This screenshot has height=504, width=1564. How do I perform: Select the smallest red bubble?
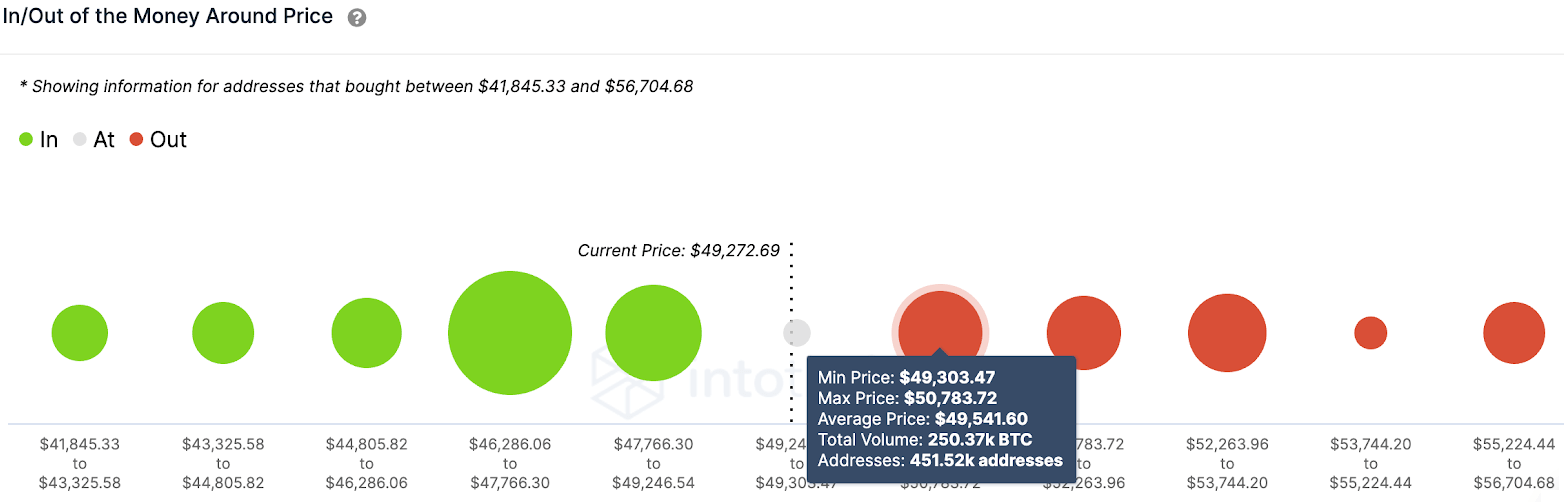click(1370, 333)
